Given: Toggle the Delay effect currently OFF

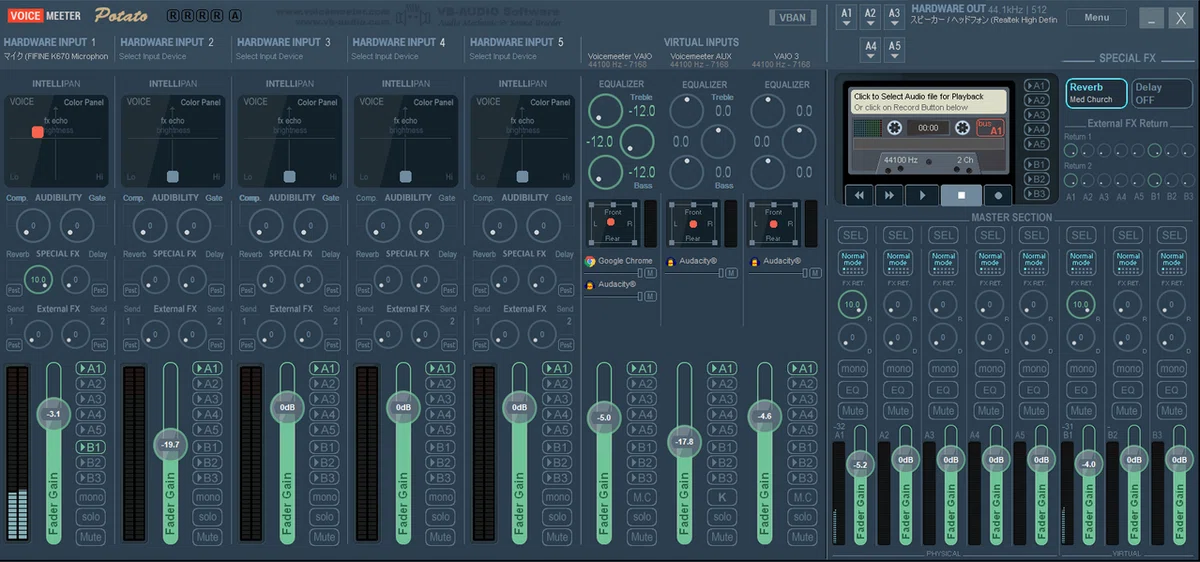Looking at the screenshot, I should [1162, 93].
